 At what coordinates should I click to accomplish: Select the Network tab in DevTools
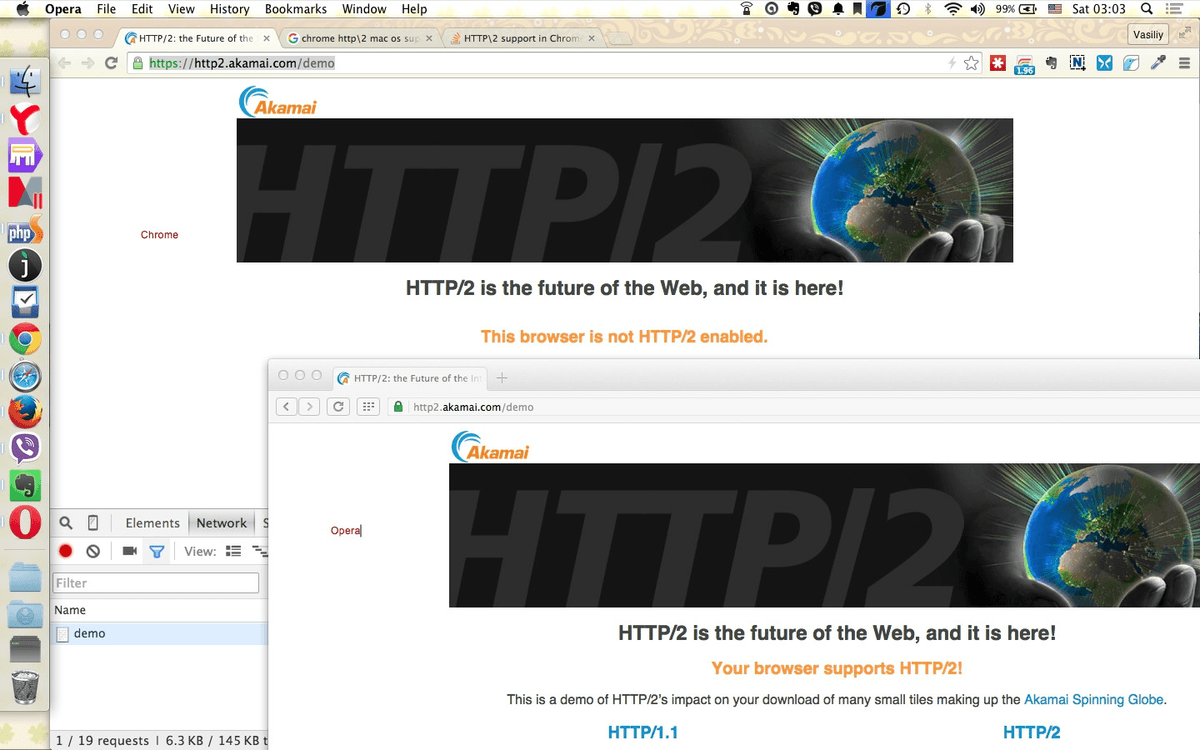(221, 523)
